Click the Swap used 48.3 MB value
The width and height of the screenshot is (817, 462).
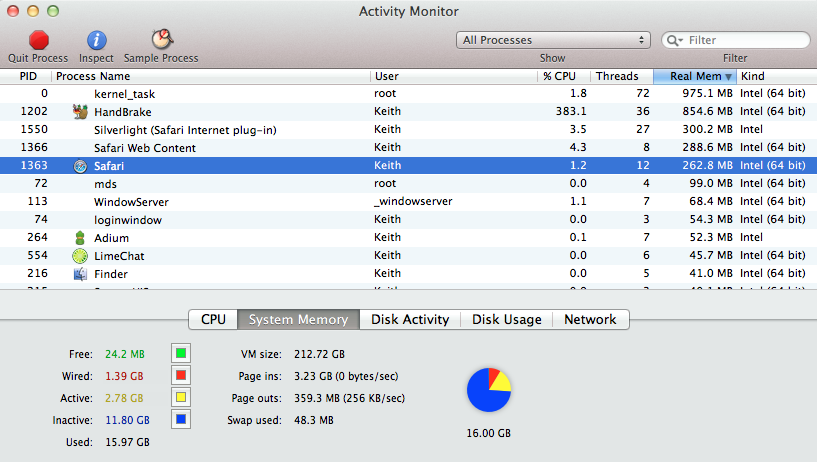pos(314,420)
